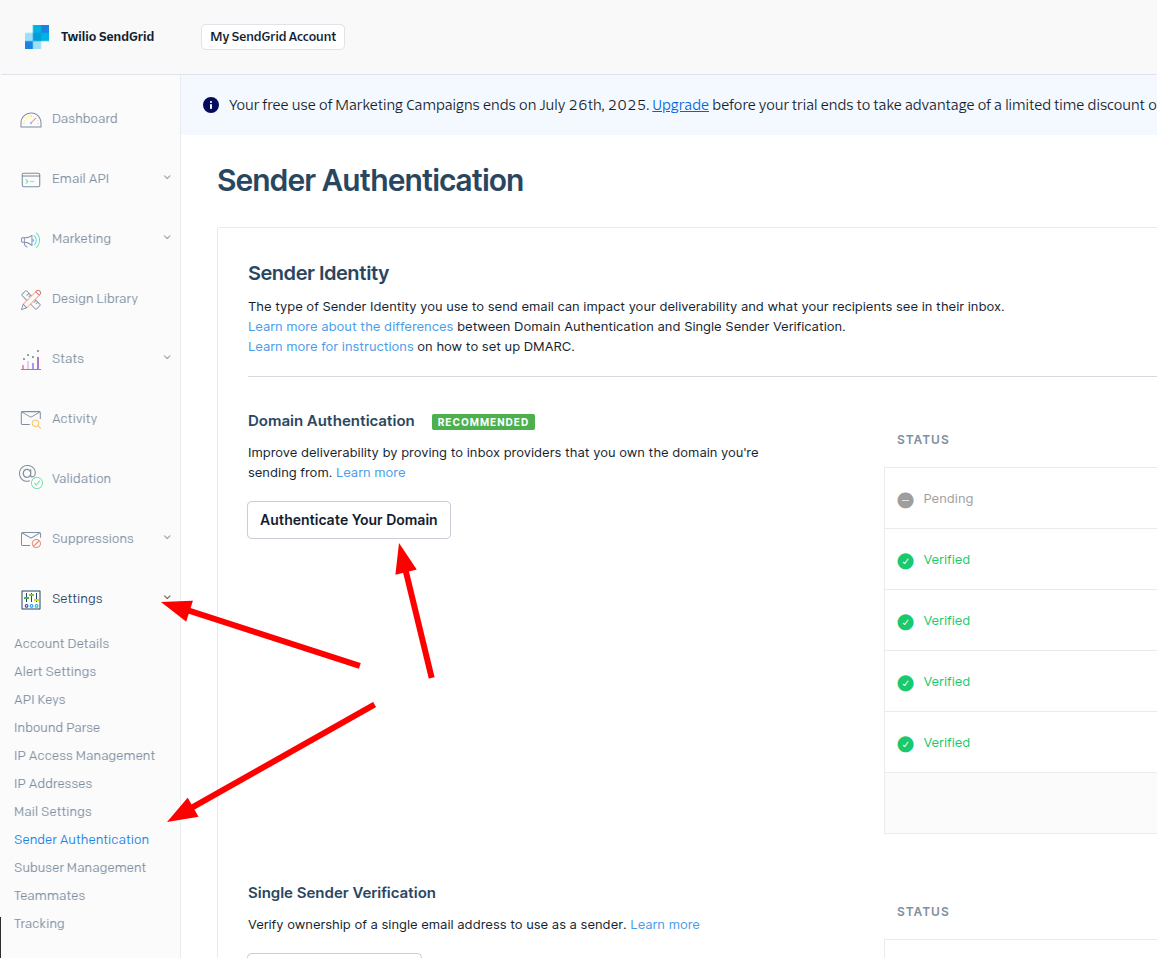
Task: Click the Marketing megaphone icon
Action: coord(30,240)
